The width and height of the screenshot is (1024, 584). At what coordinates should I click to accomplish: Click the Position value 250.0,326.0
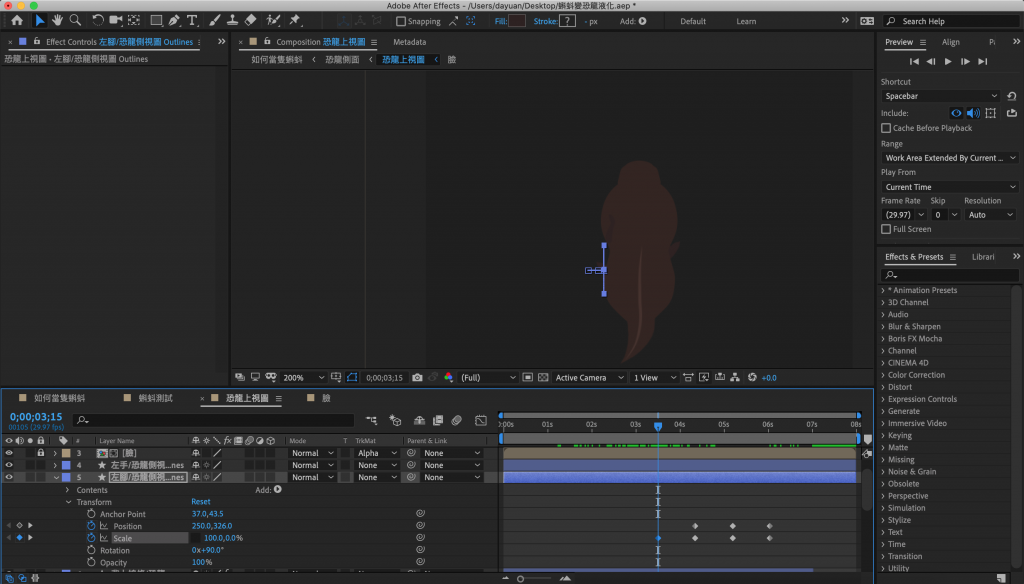[x=212, y=526]
